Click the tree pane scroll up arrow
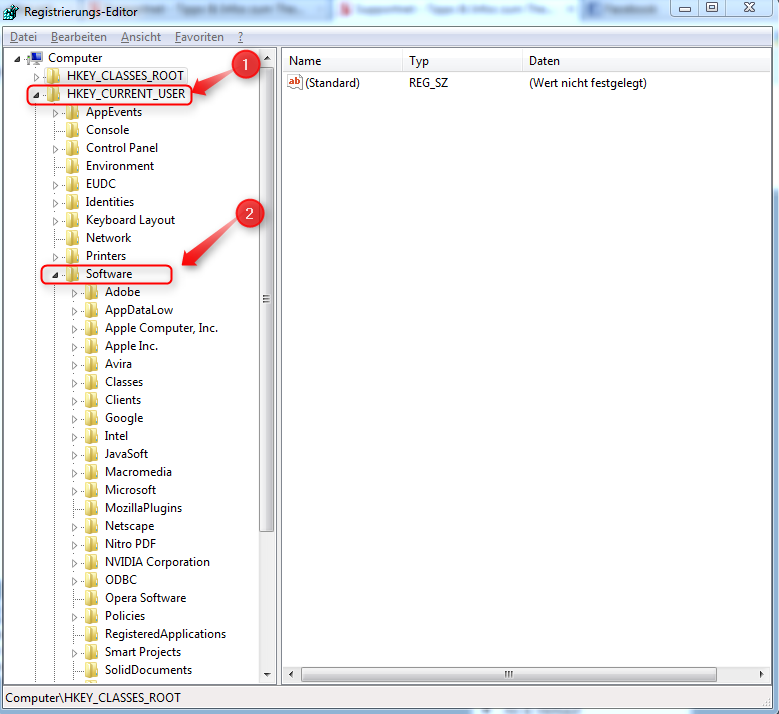The height and width of the screenshot is (714, 779). (x=267, y=58)
